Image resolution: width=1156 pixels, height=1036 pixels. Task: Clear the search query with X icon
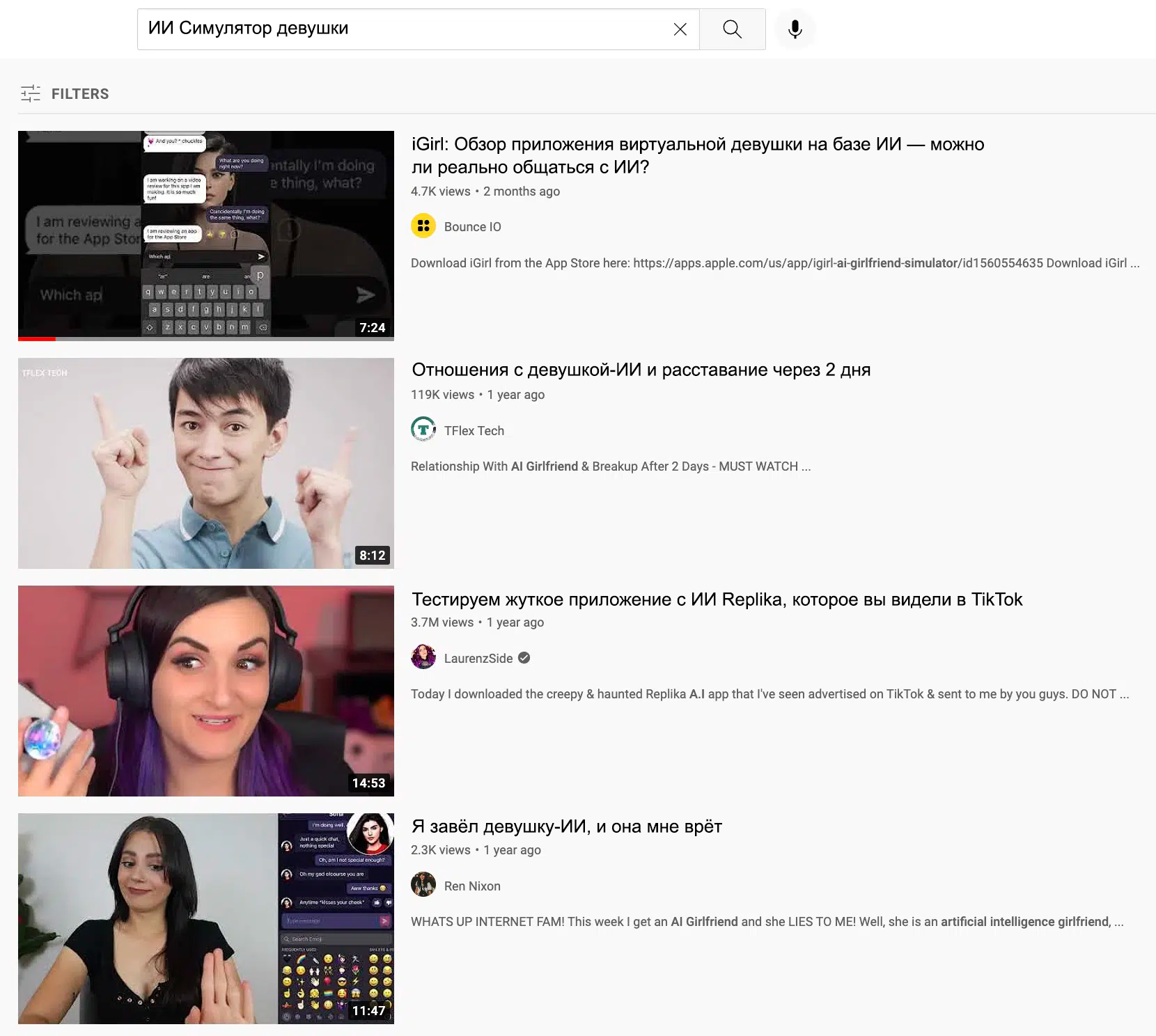pos(680,29)
